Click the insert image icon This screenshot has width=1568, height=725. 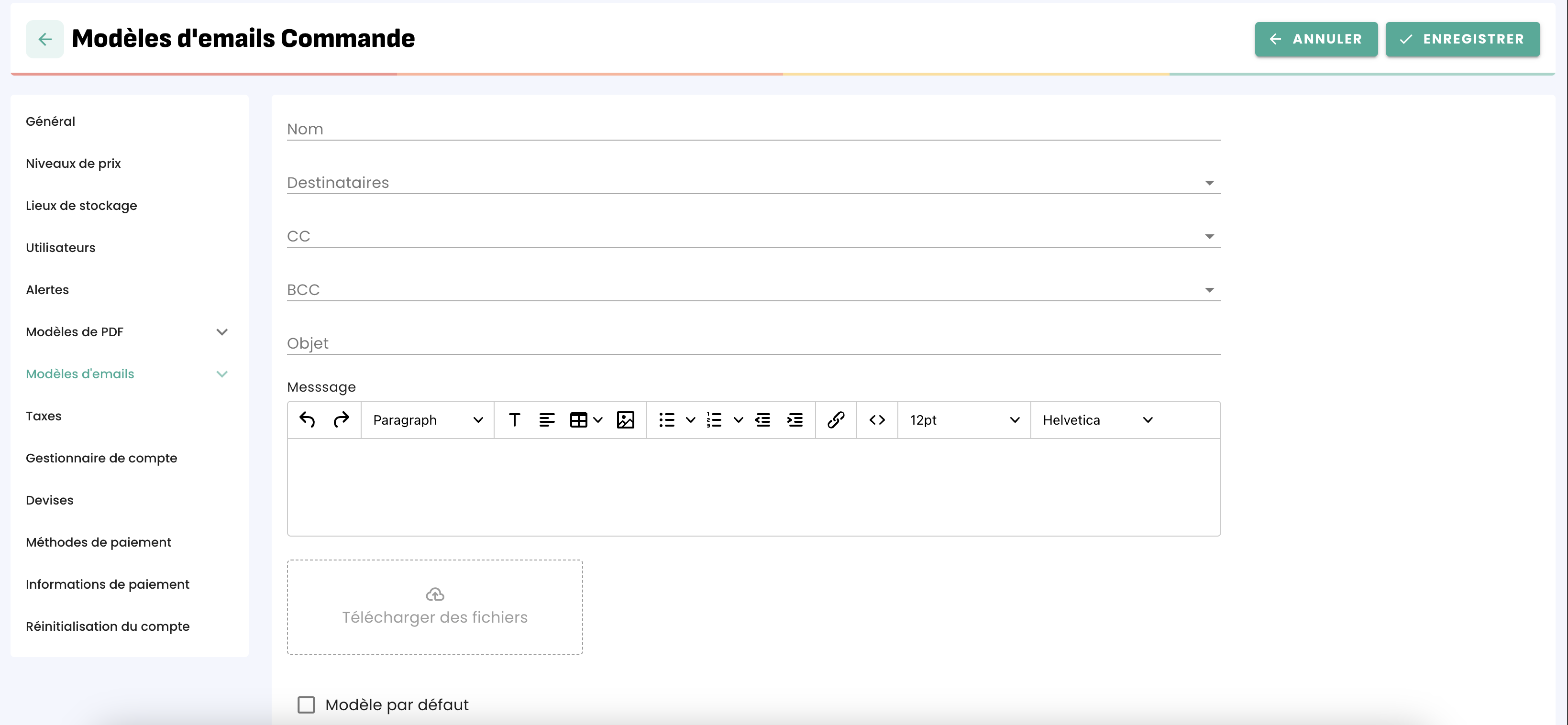tap(625, 419)
